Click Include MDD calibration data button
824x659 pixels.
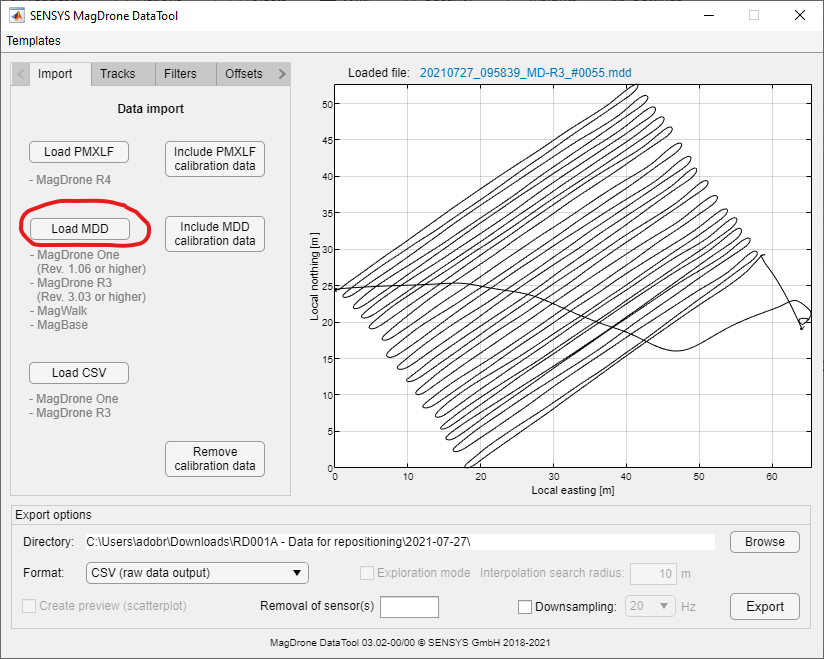[215, 234]
